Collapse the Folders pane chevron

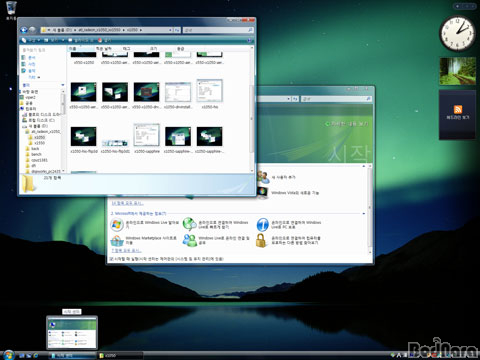click(63, 85)
